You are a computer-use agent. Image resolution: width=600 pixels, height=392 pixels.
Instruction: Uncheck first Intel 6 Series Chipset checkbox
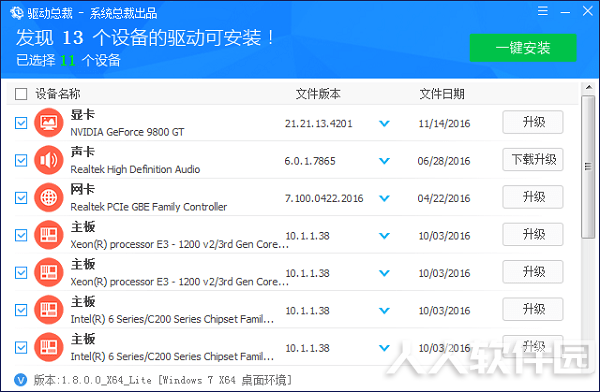click(x=21, y=310)
